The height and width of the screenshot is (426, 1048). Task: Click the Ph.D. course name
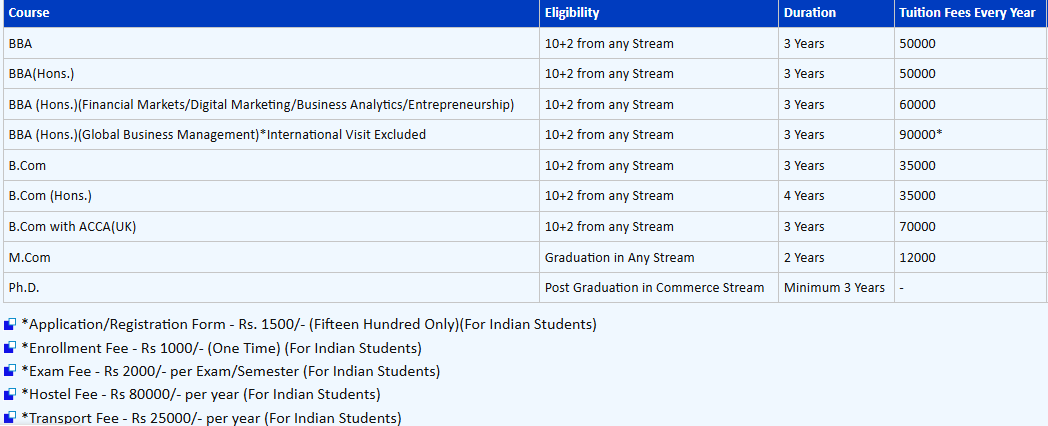24,288
